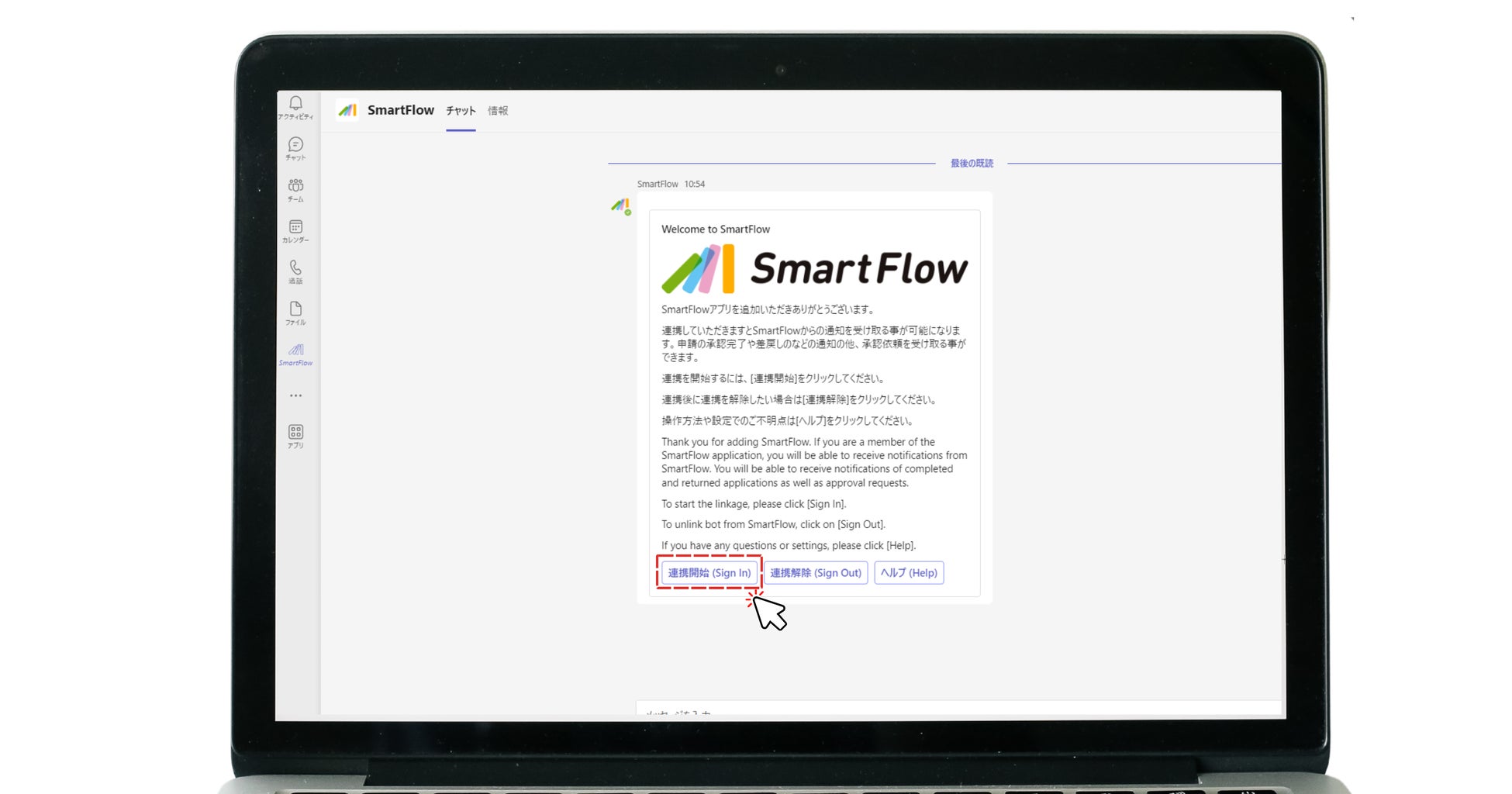The image size is (1512, 794).
Task: Open the Apps (アプリ) store icon
Action: pos(295,437)
